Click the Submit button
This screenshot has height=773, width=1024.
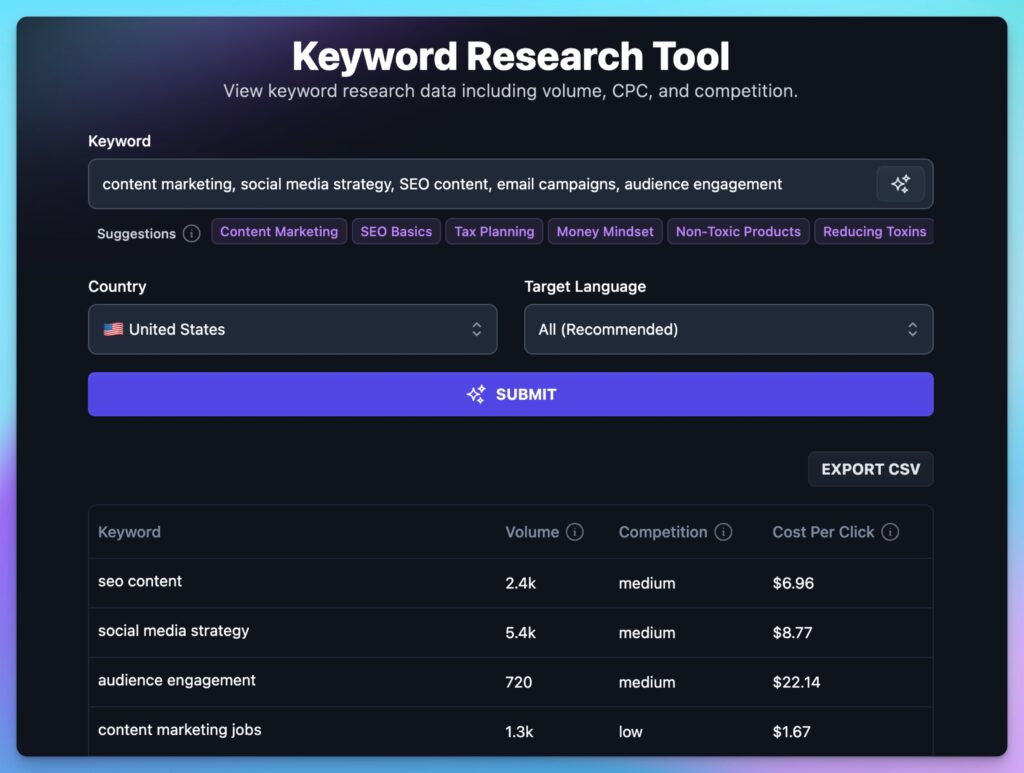[511, 394]
